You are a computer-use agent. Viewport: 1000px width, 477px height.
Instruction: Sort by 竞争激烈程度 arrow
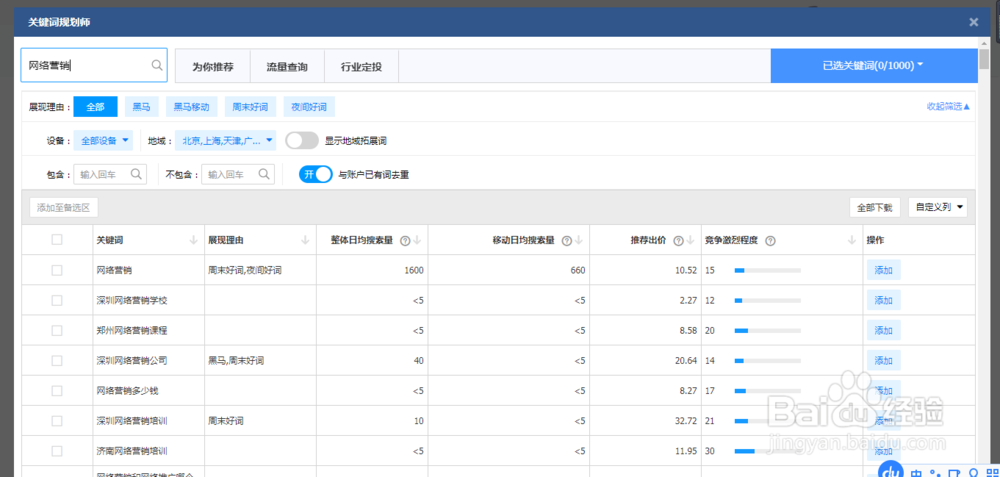tap(851, 240)
